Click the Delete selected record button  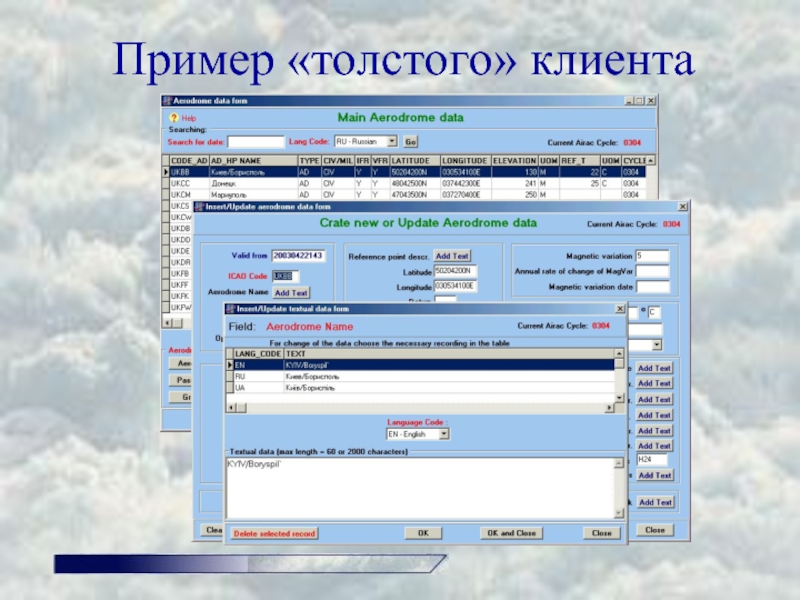274,534
